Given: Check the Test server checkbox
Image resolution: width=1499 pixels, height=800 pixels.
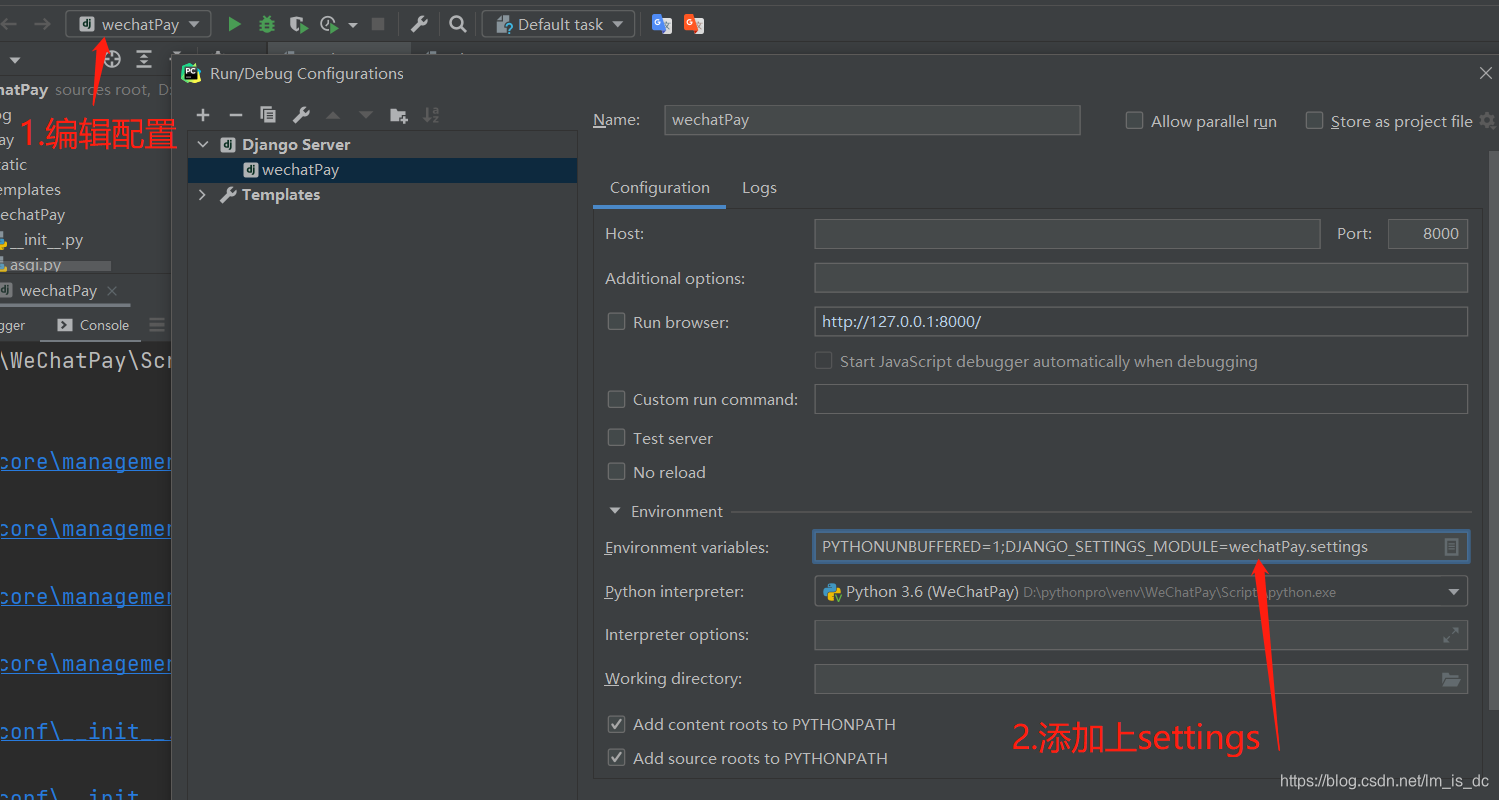Looking at the screenshot, I should (616, 438).
